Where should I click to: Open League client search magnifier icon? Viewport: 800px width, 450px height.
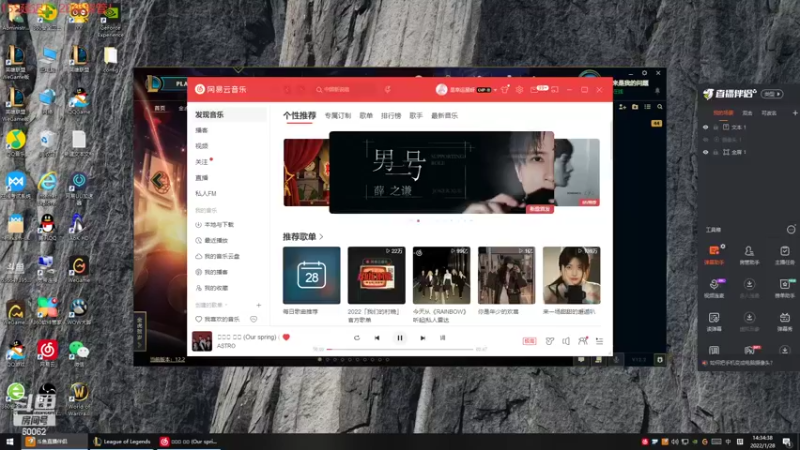click(660, 107)
